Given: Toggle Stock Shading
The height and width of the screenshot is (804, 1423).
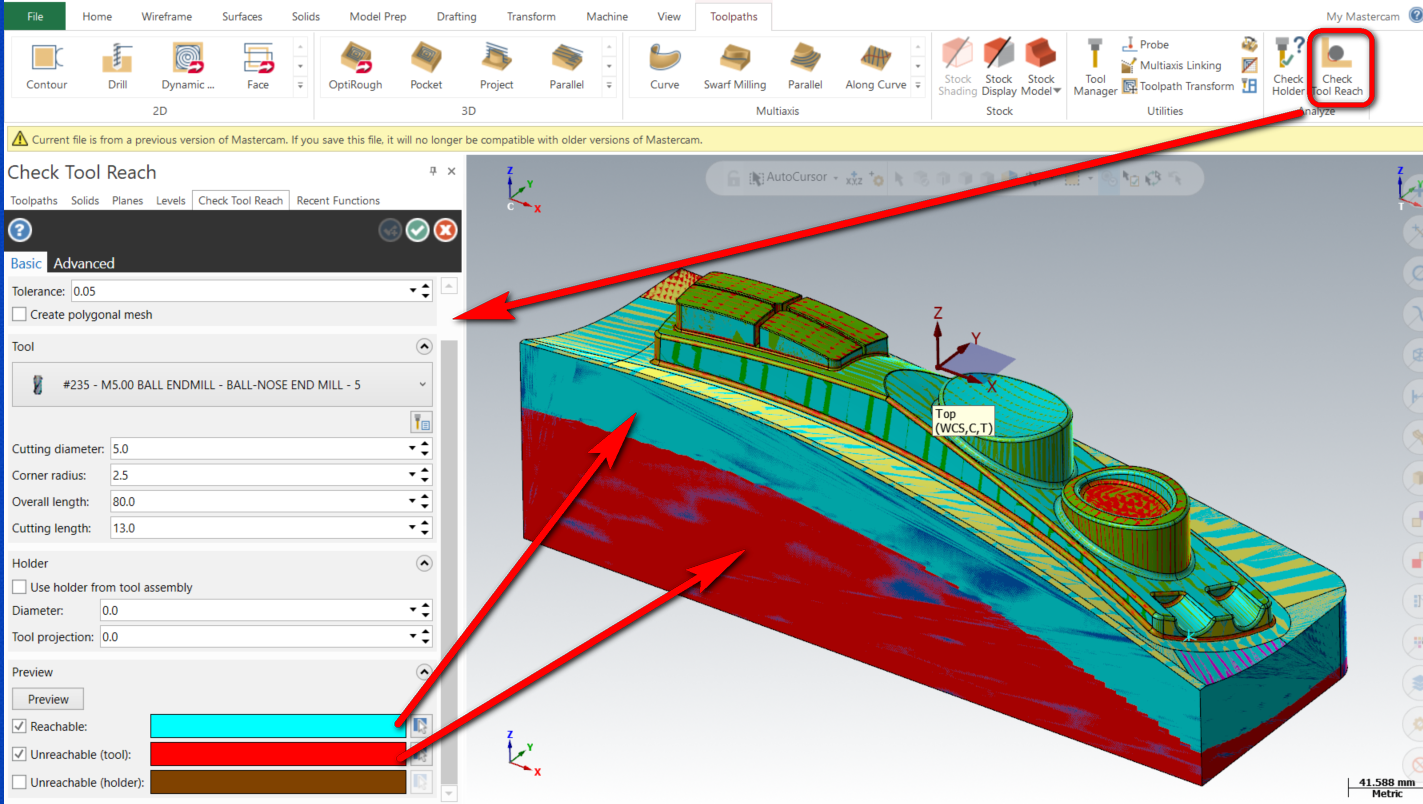Looking at the screenshot, I should coord(958,66).
